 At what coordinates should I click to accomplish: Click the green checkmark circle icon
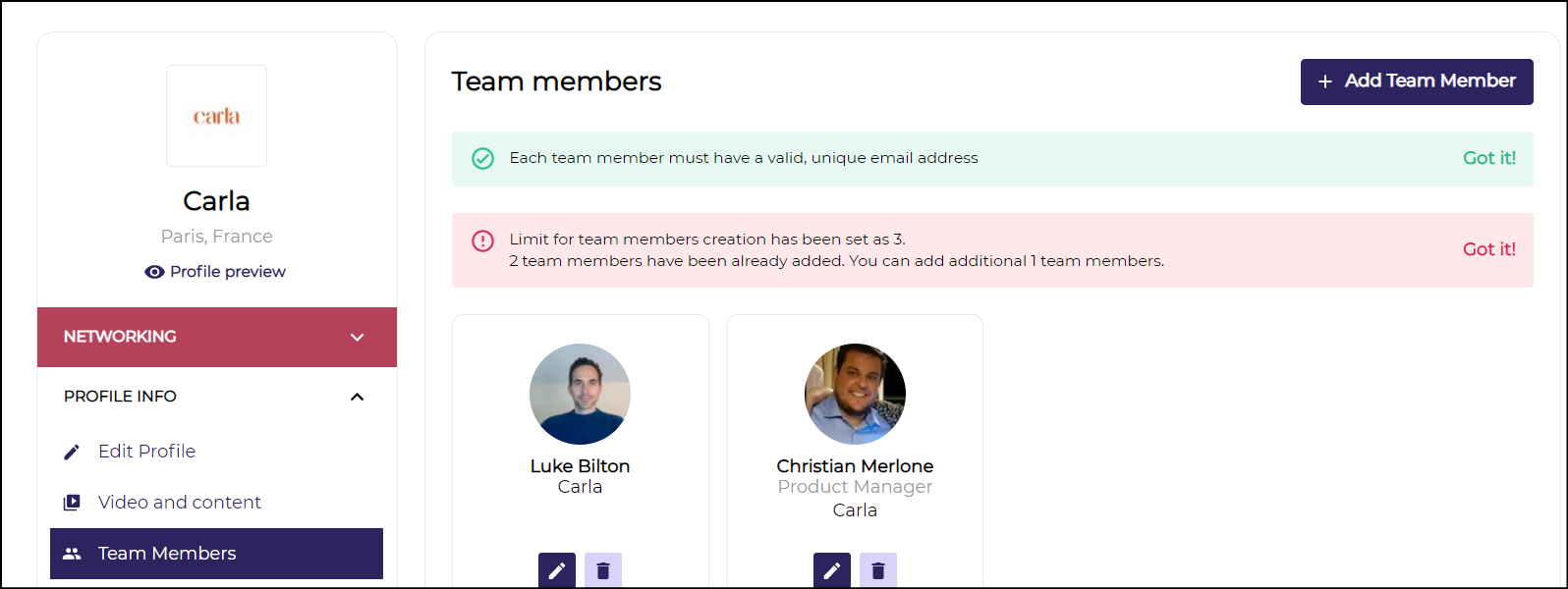pos(482,158)
